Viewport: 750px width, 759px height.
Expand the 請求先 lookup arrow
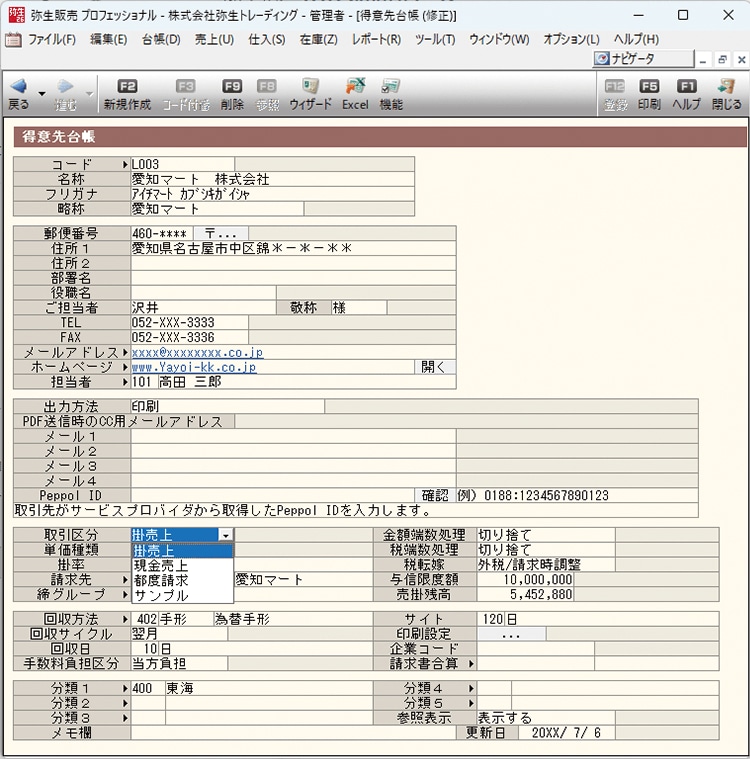pos(125,579)
